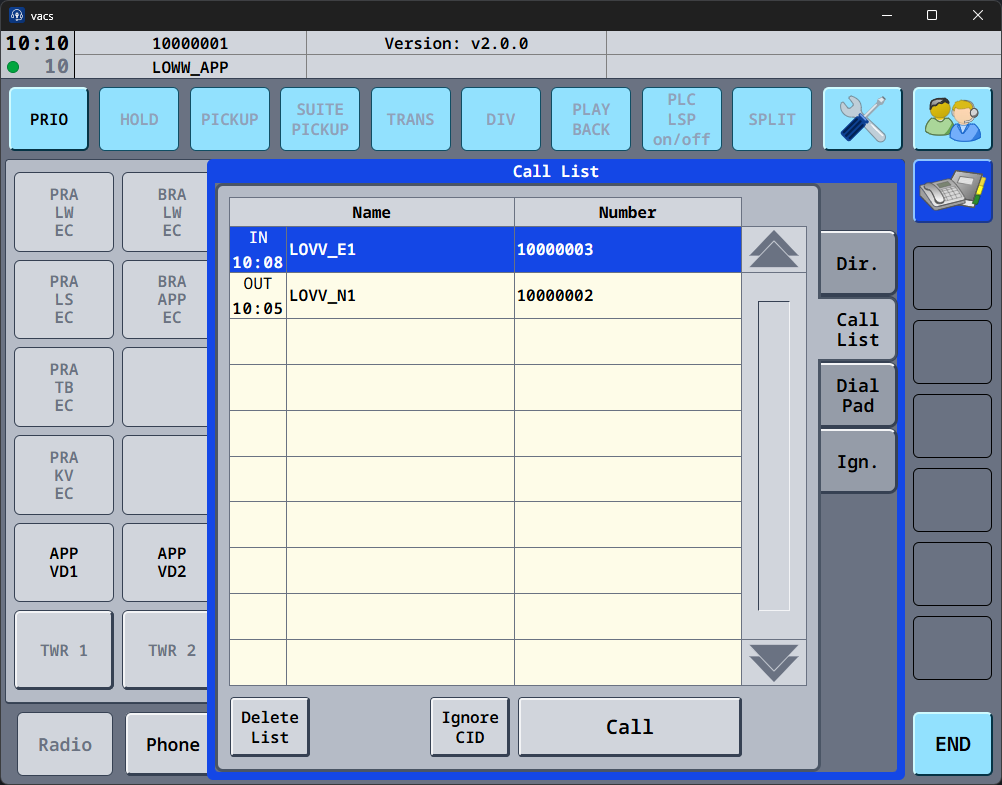This screenshot has height=785, width=1002.
Task: Toggle the PRIO priority button
Action: tap(49, 119)
